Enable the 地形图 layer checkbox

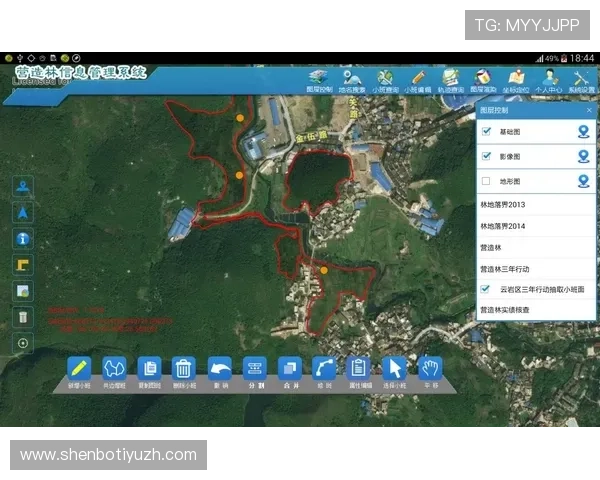point(486,181)
